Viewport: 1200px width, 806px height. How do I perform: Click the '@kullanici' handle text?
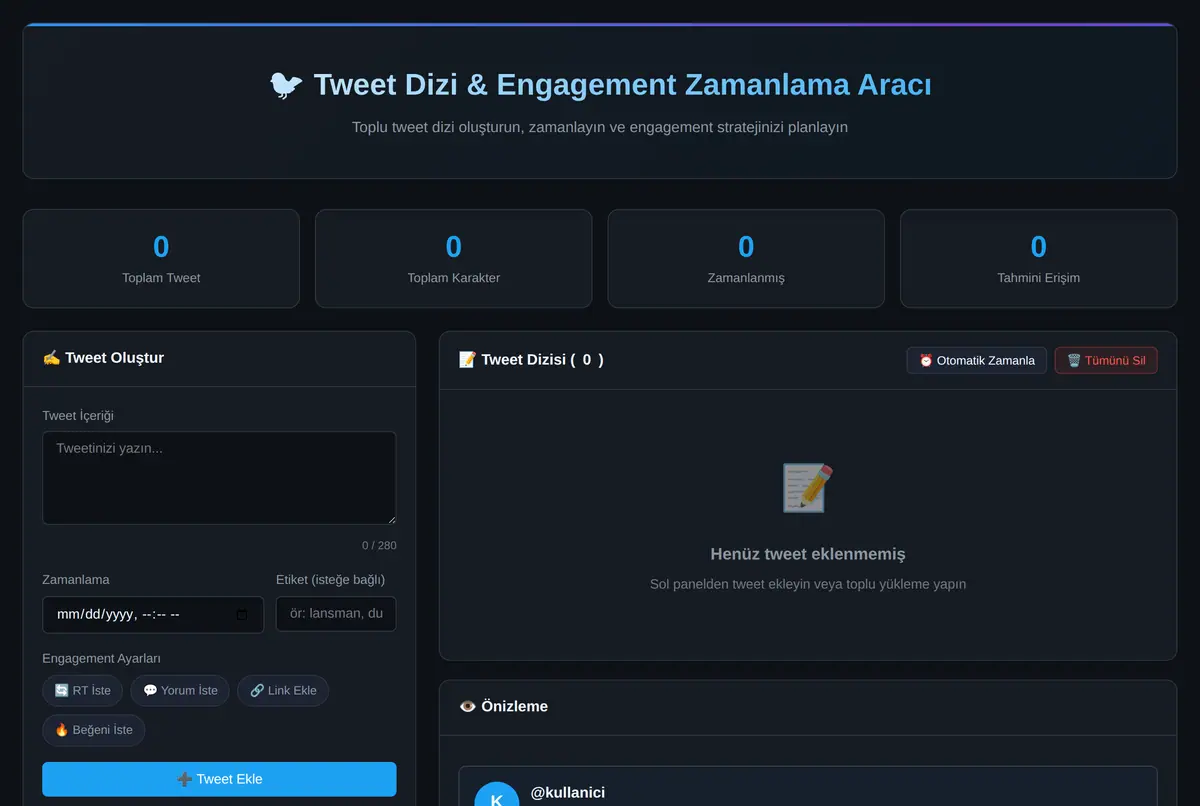(568, 793)
